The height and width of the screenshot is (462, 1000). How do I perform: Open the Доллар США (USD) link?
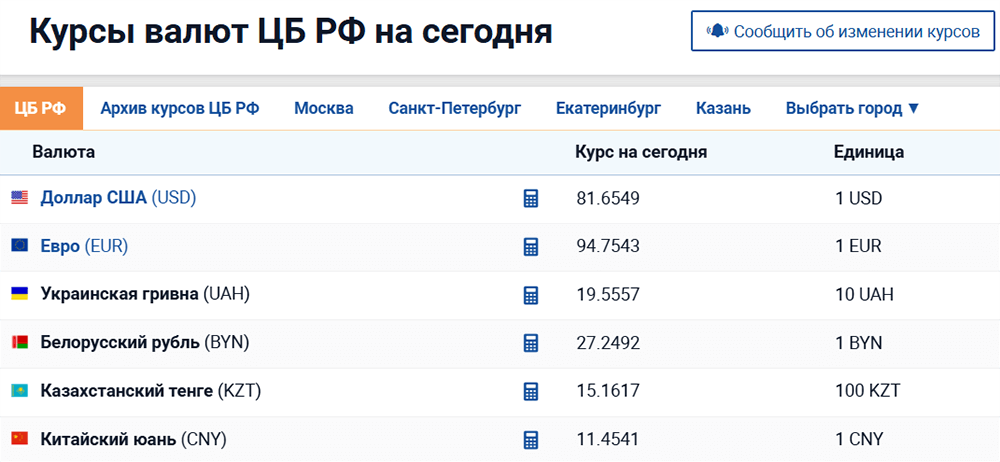click(x=118, y=198)
